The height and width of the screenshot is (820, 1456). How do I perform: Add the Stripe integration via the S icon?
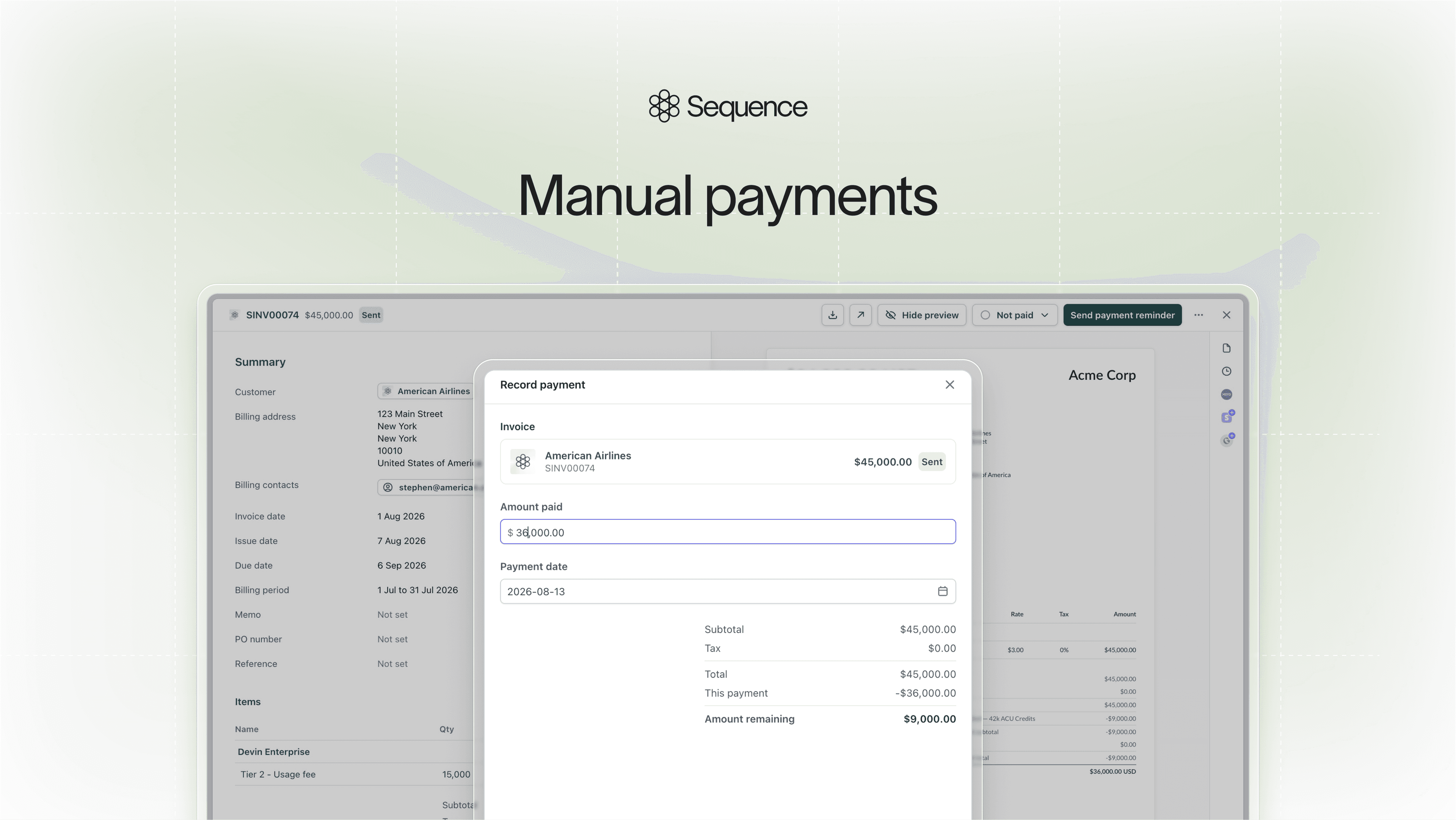click(1227, 417)
